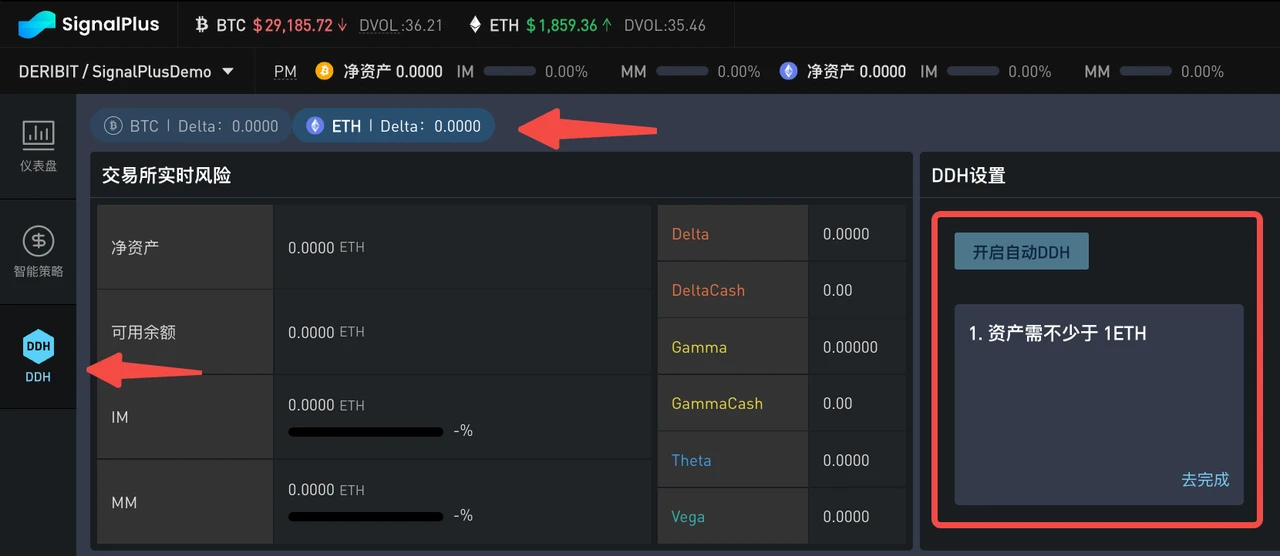The width and height of the screenshot is (1280, 556).
Task: Select the DDH hexagon sidebar icon
Action: tap(38, 347)
